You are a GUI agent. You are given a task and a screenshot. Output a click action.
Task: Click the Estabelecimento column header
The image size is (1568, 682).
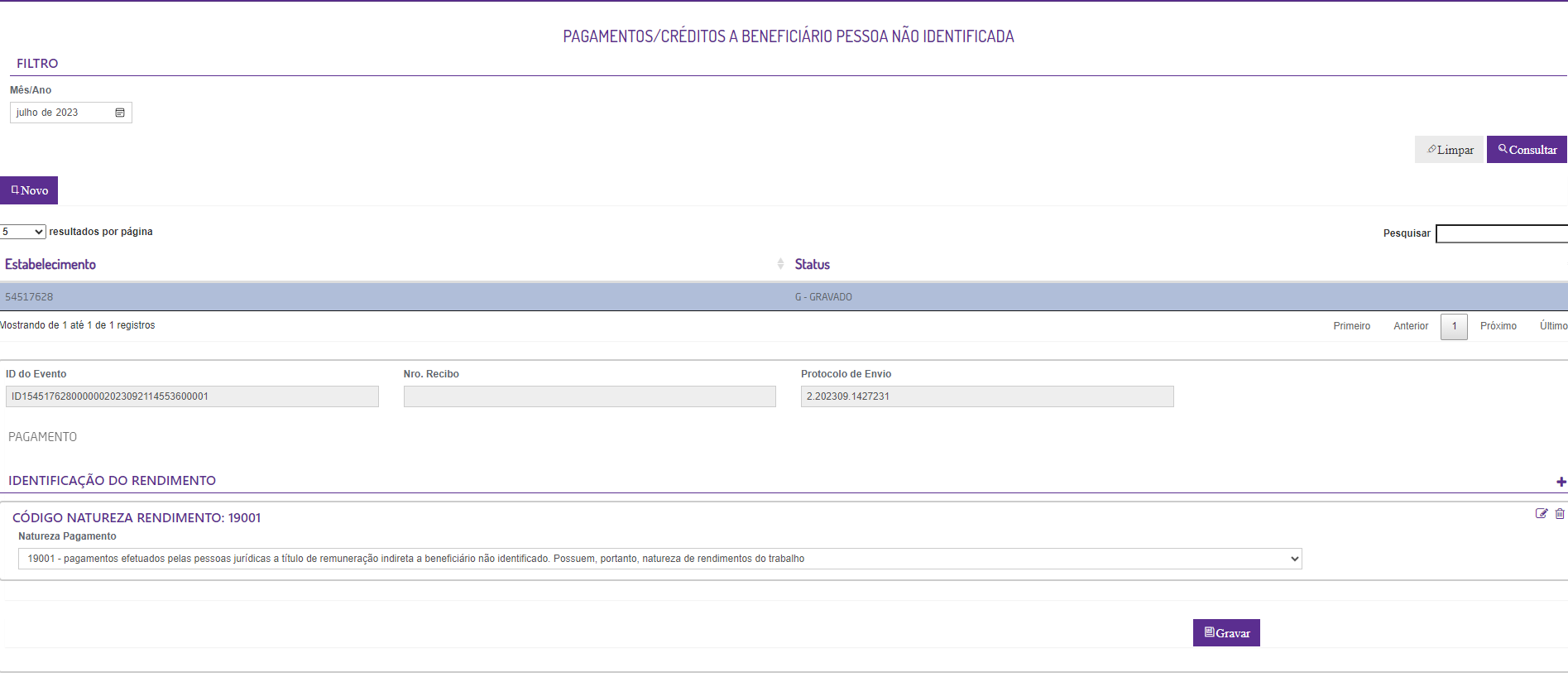[50, 264]
